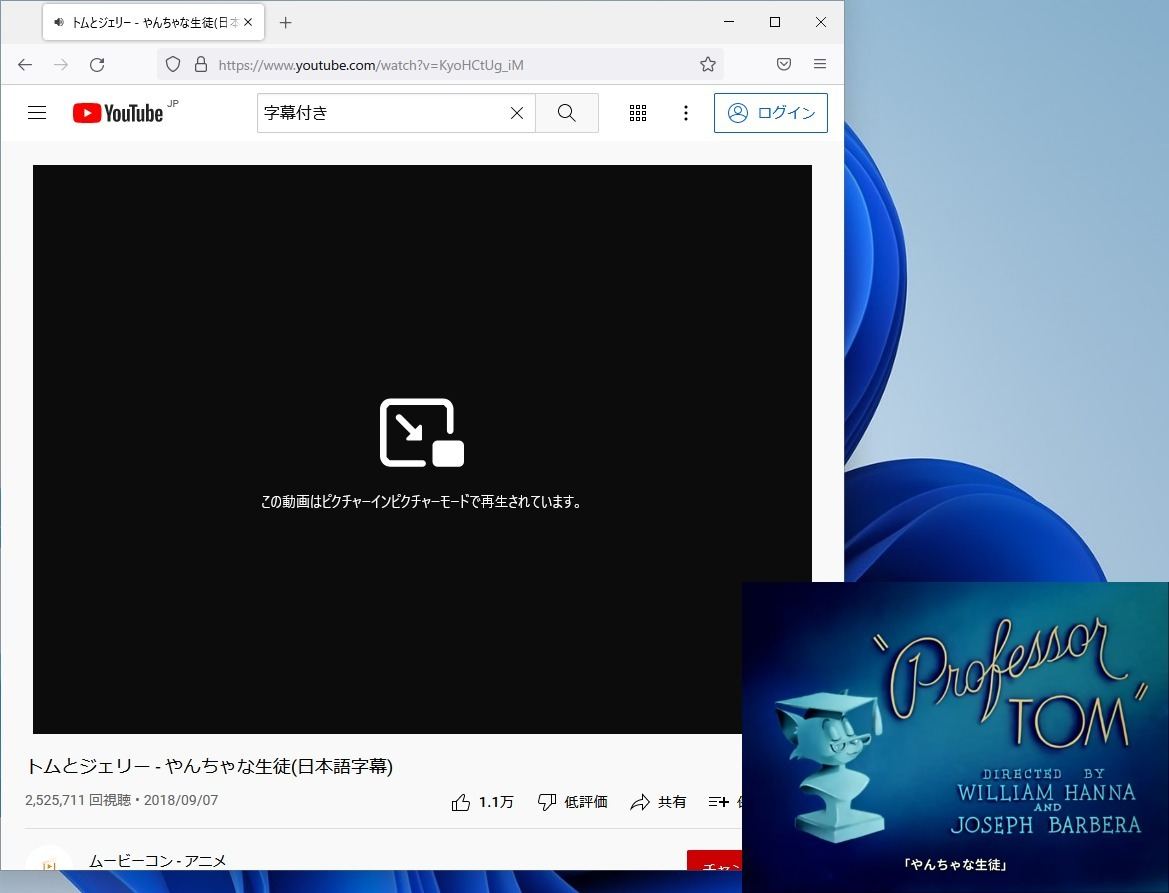
Task: Clear the search box text
Action: (517, 113)
